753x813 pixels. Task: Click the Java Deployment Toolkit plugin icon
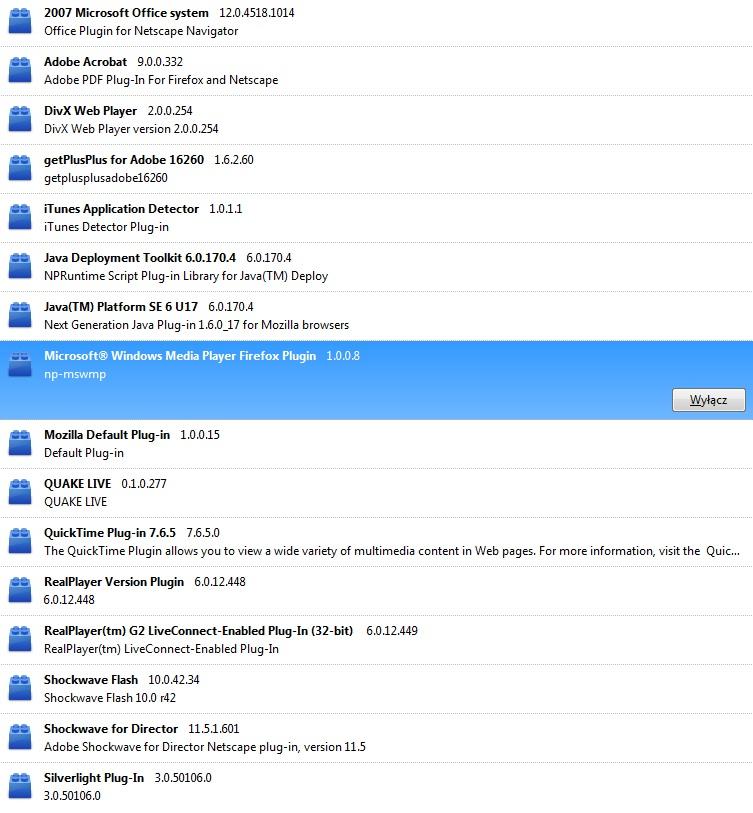pyautogui.click(x=20, y=266)
